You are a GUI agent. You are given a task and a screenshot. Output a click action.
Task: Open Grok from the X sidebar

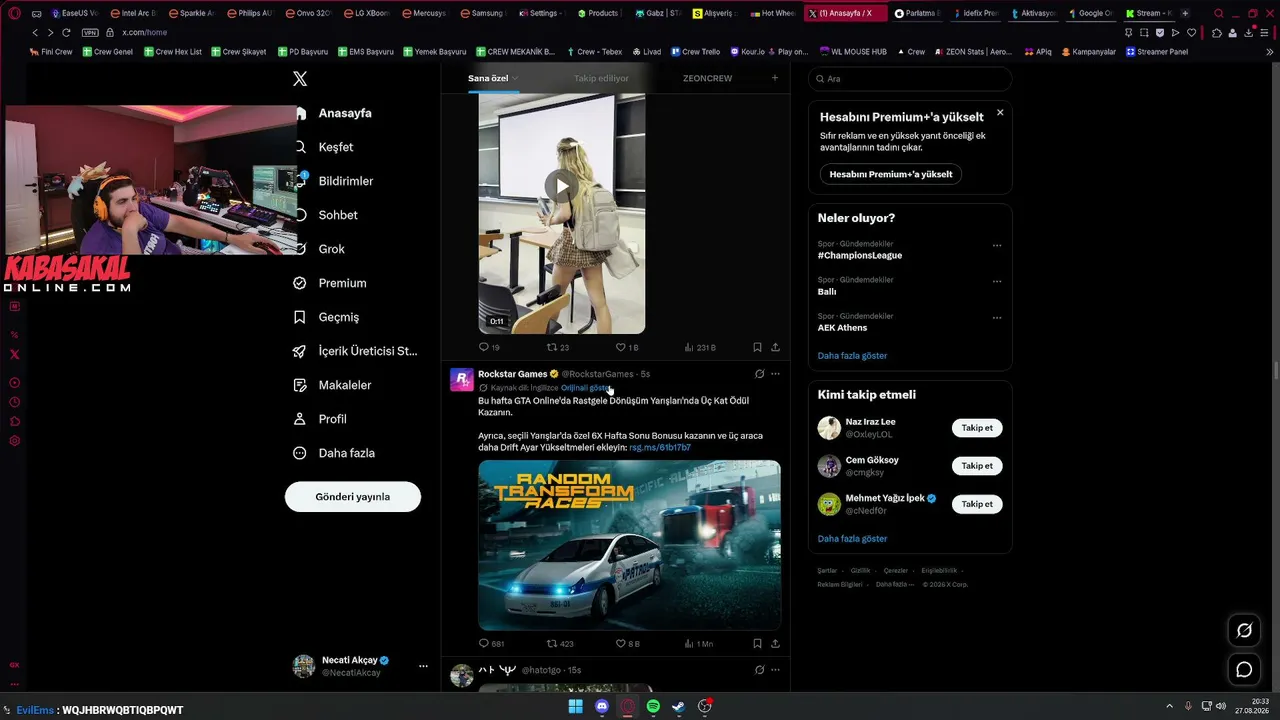click(331, 249)
